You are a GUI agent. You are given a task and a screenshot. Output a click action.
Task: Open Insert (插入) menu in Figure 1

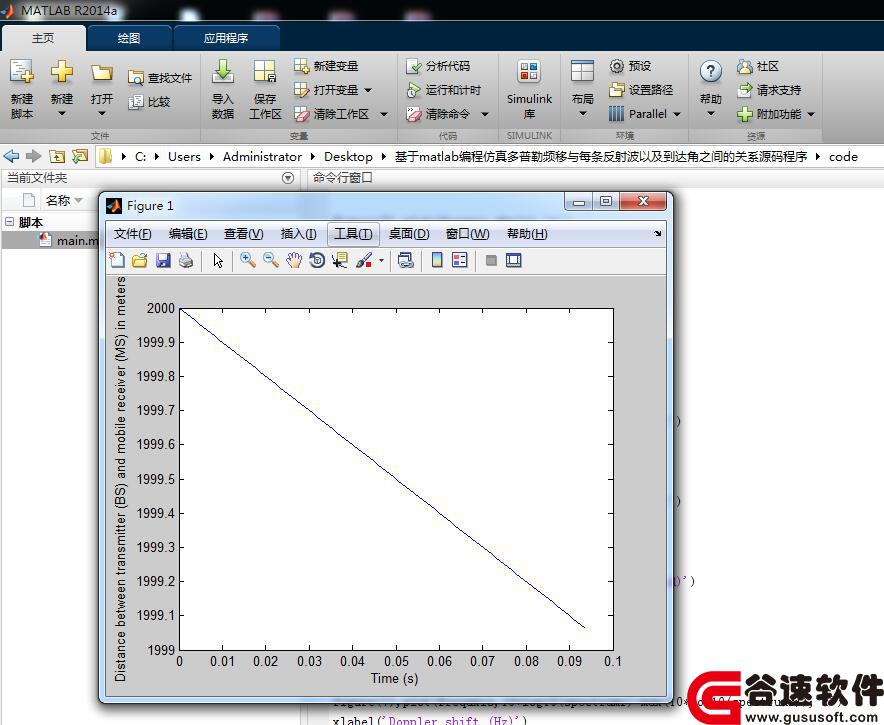298,233
